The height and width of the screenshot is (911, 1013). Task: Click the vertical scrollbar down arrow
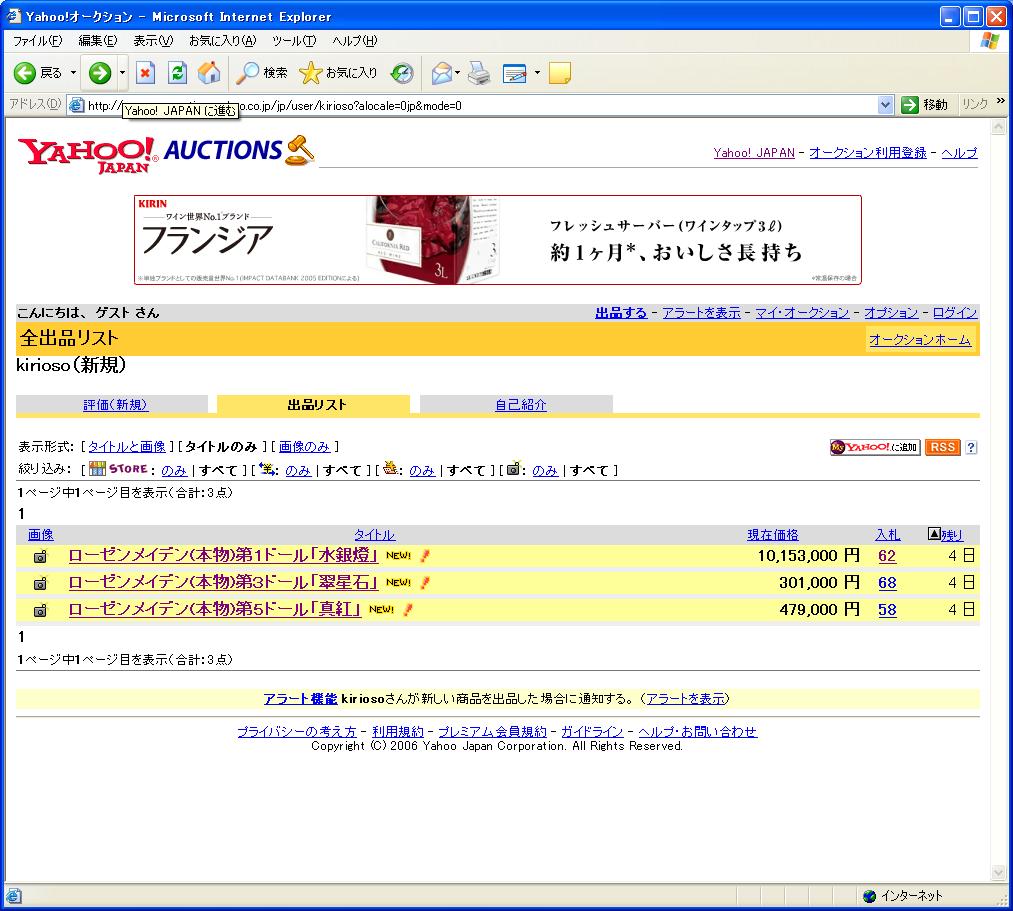tap(997, 873)
